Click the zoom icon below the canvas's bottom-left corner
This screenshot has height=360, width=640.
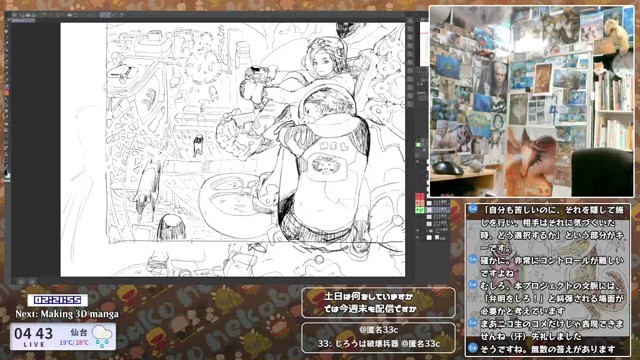[x=21, y=282]
